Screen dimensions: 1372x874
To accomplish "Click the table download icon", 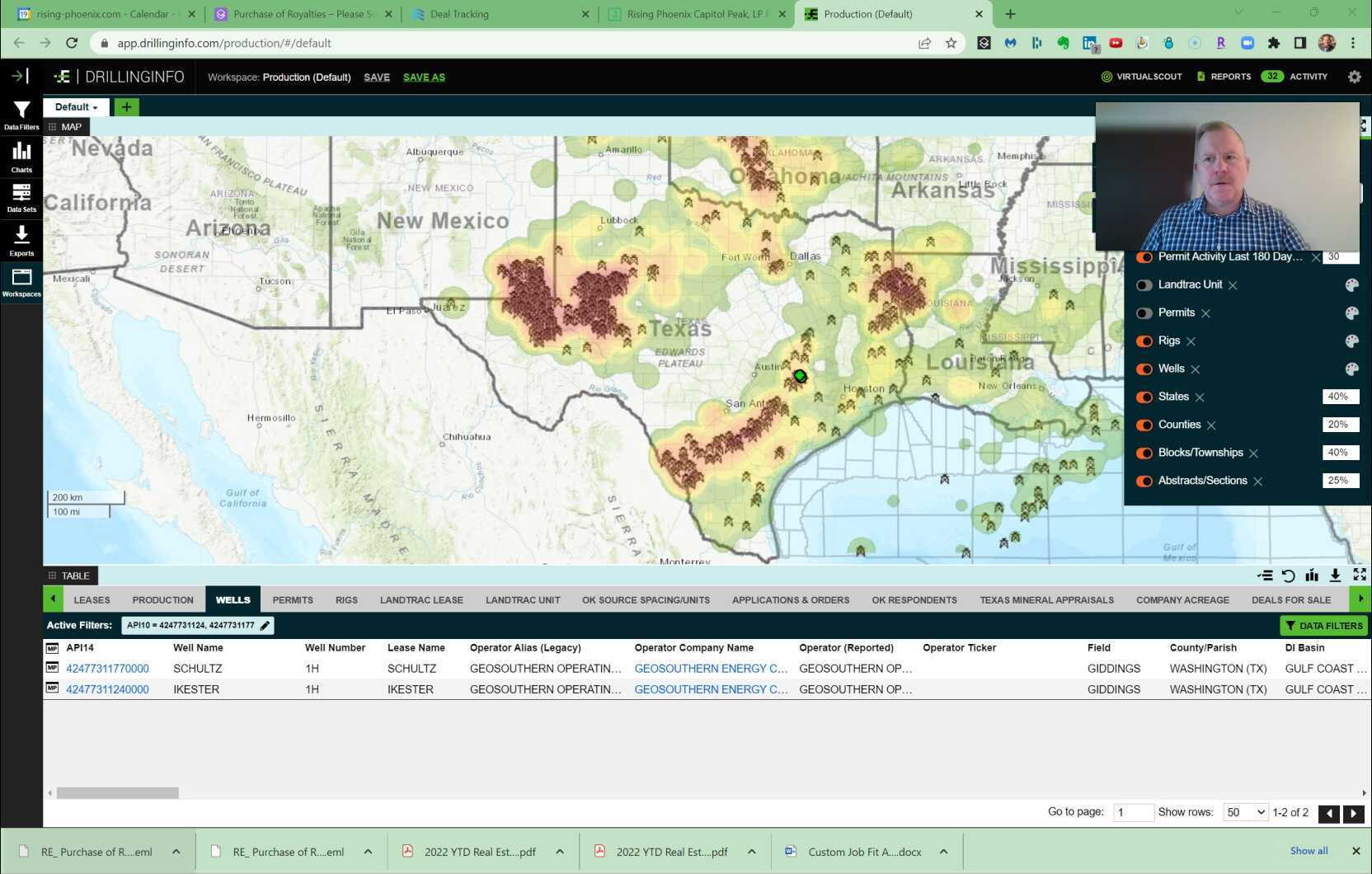I will [x=1335, y=576].
